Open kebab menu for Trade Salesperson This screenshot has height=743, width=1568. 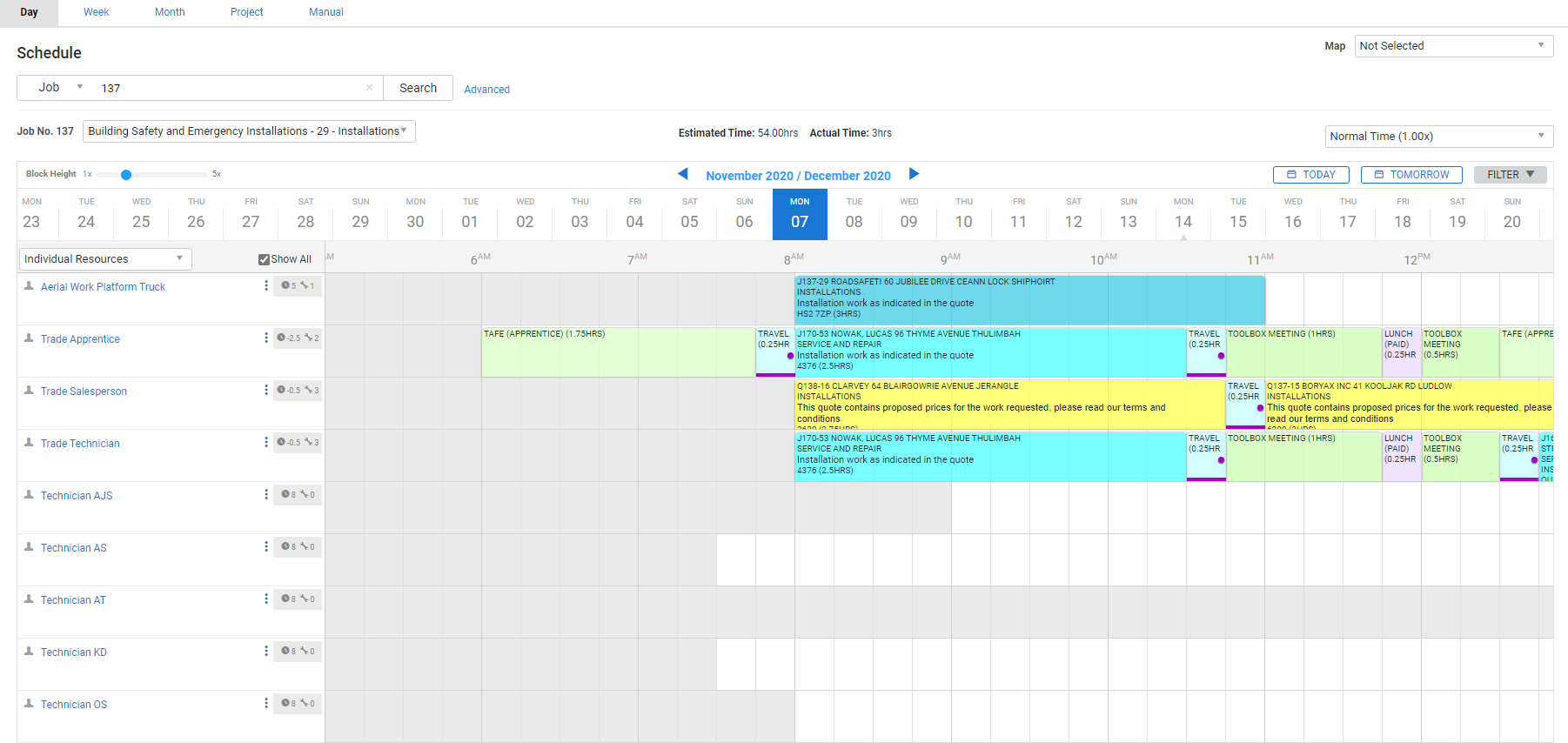tap(266, 390)
